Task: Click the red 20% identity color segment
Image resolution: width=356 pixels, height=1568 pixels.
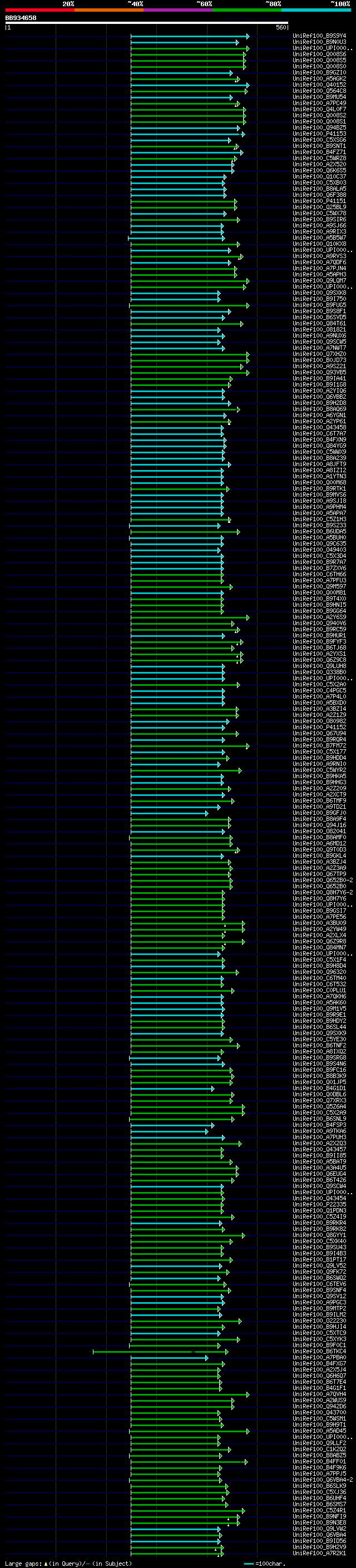Action: pos(39,10)
